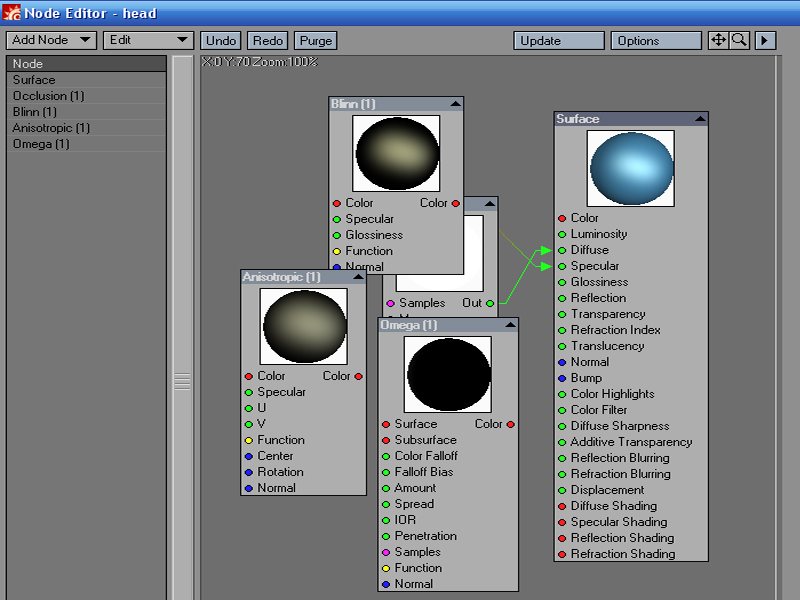Collapse the Blinn (1) node

[x=457, y=102]
